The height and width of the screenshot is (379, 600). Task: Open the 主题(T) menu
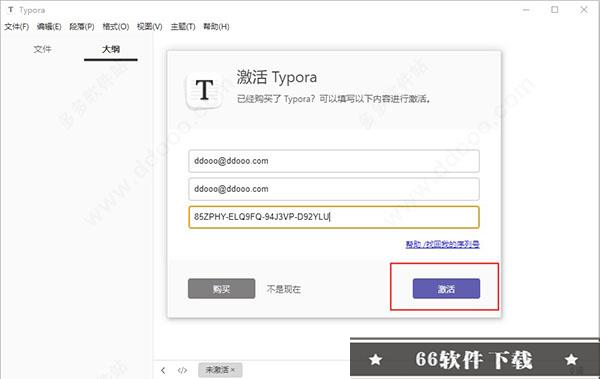pos(183,26)
